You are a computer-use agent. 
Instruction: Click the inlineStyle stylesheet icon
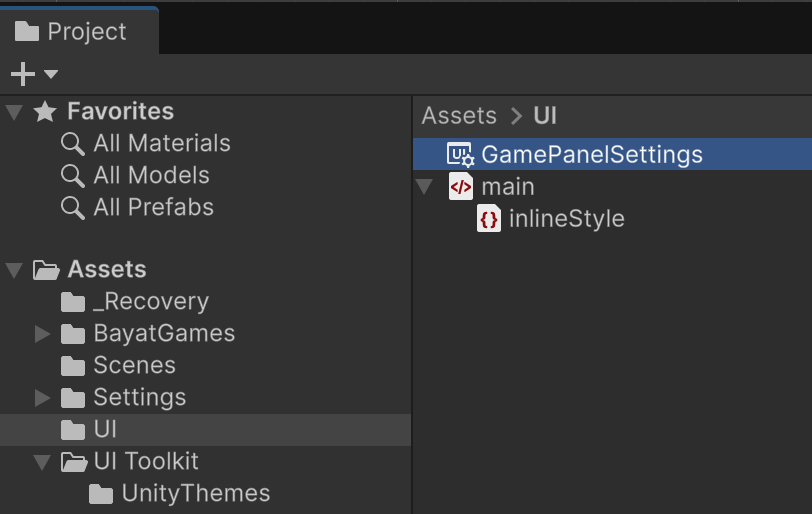(489, 219)
